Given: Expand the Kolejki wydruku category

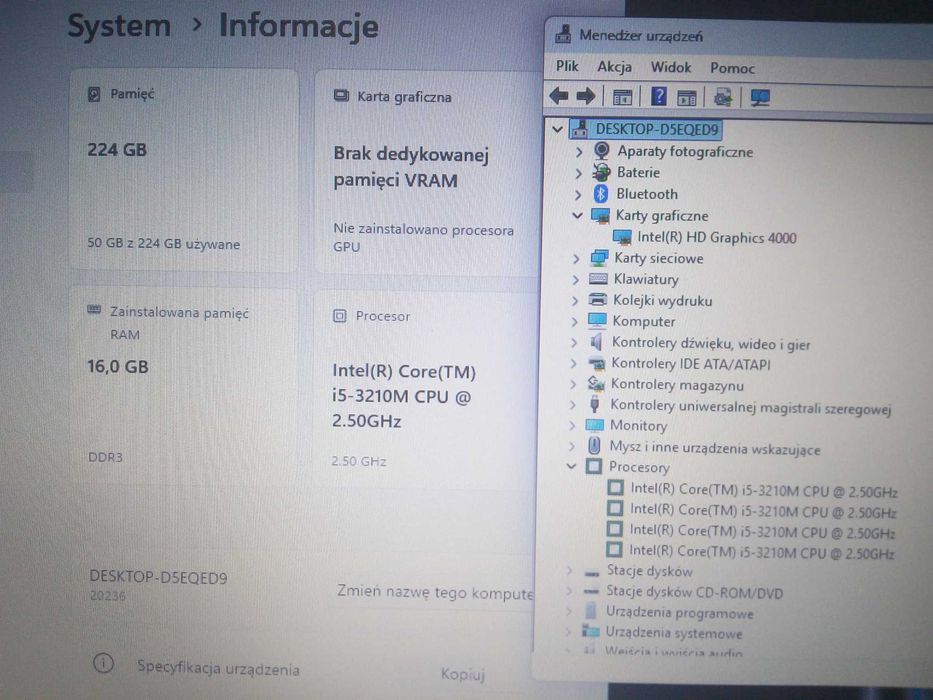Looking at the screenshot, I should [x=574, y=301].
